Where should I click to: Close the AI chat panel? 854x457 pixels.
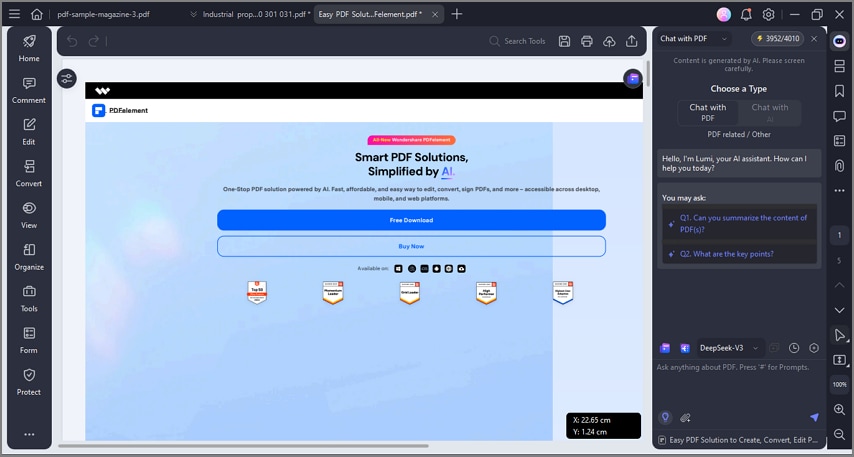click(x=814, y=39)
